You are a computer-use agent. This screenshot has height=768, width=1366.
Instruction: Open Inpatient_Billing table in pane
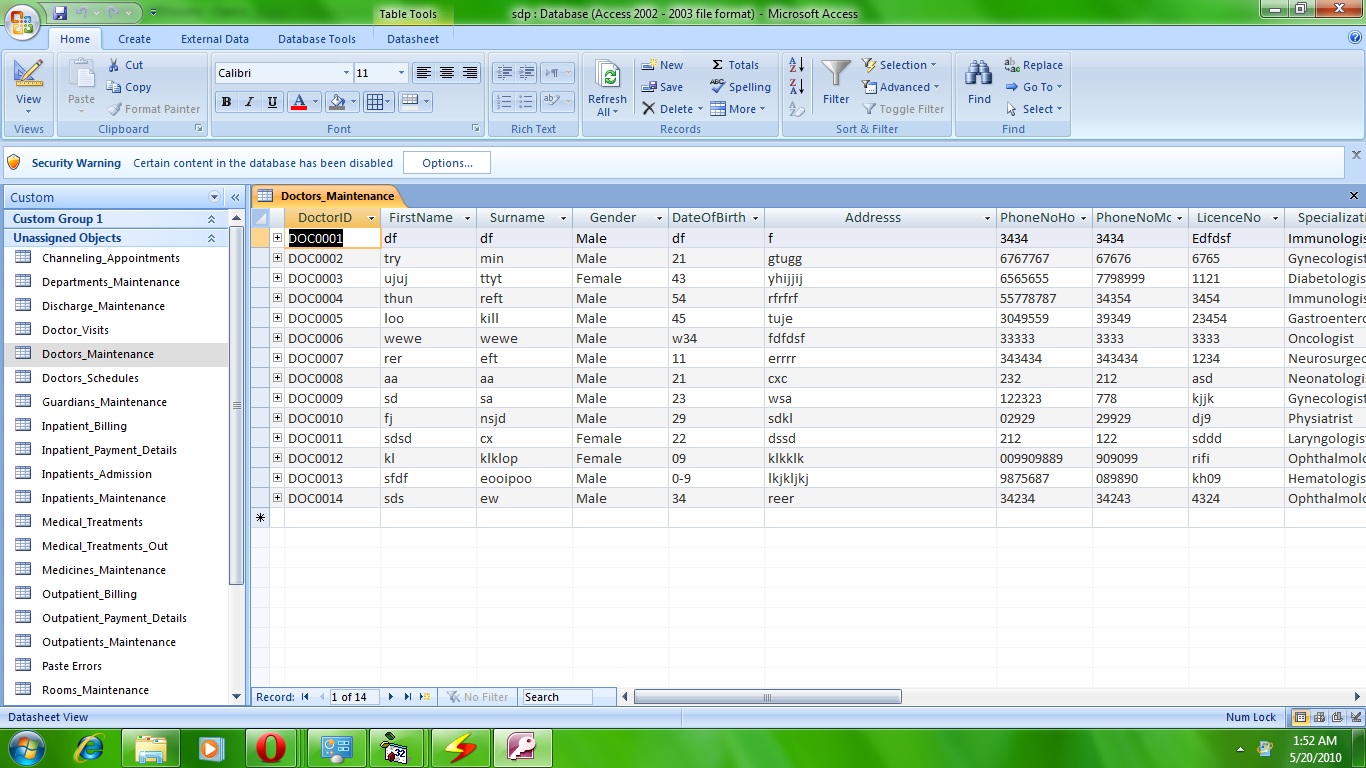84,426
